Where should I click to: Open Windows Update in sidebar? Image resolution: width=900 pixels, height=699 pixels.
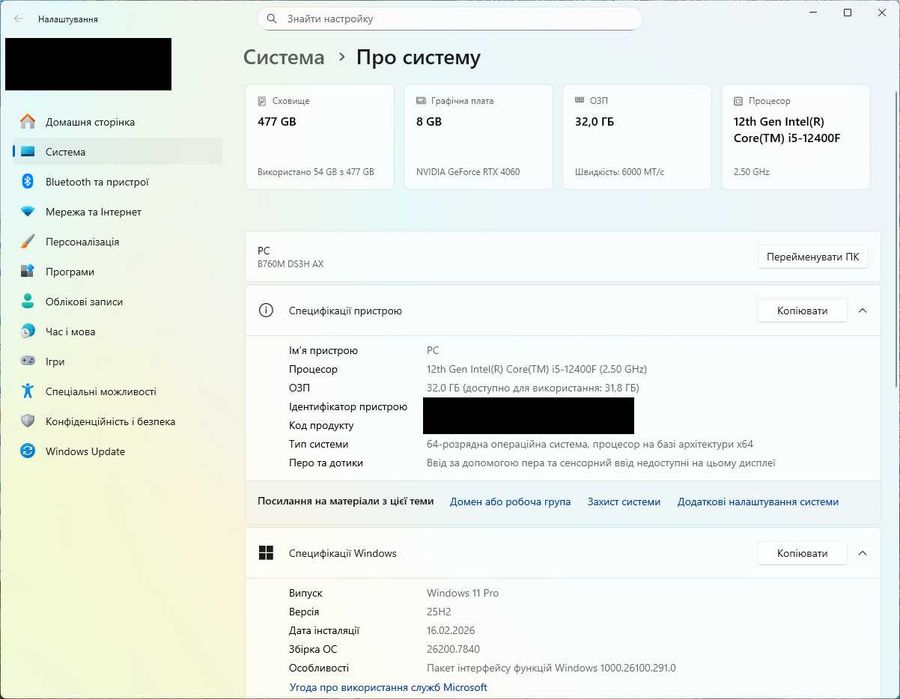coord(118,451)
